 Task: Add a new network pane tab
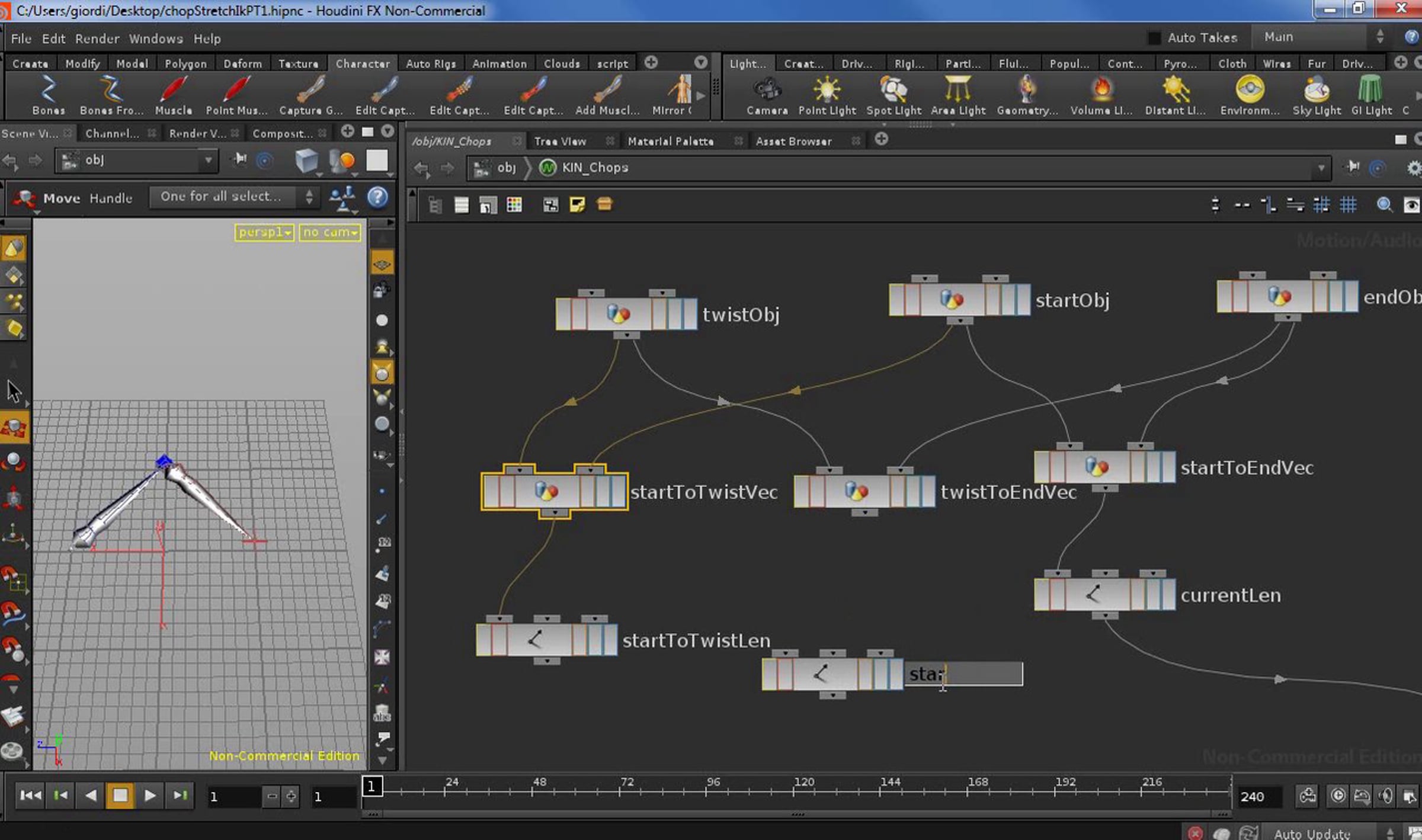882,140
